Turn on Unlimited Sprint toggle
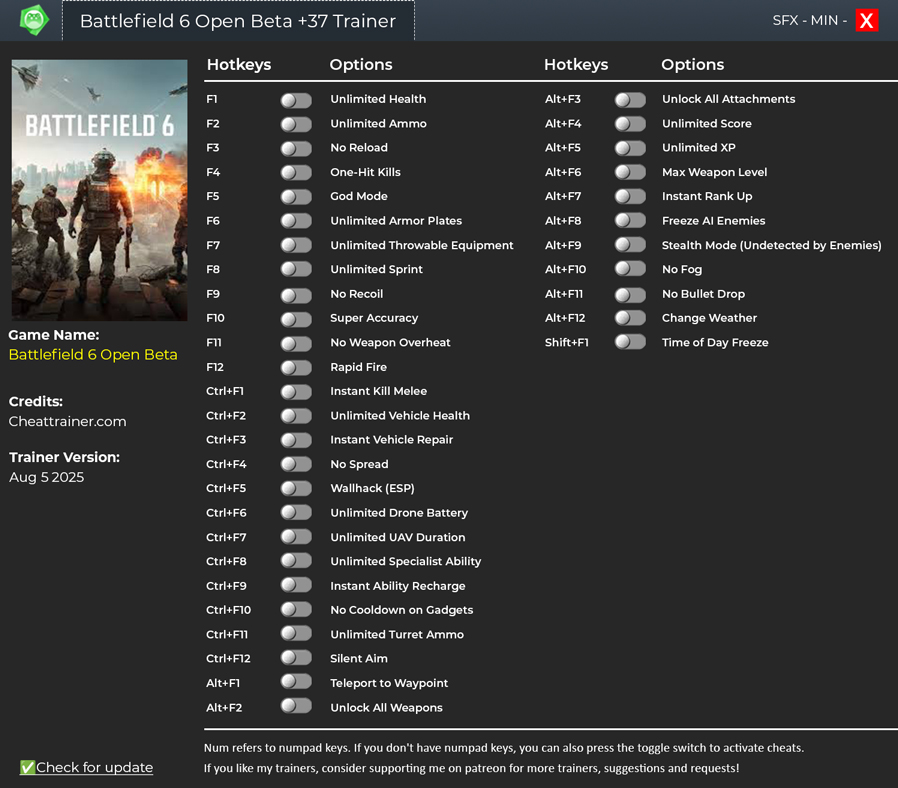This screenshot has height=788, width=898. point(296,270)
